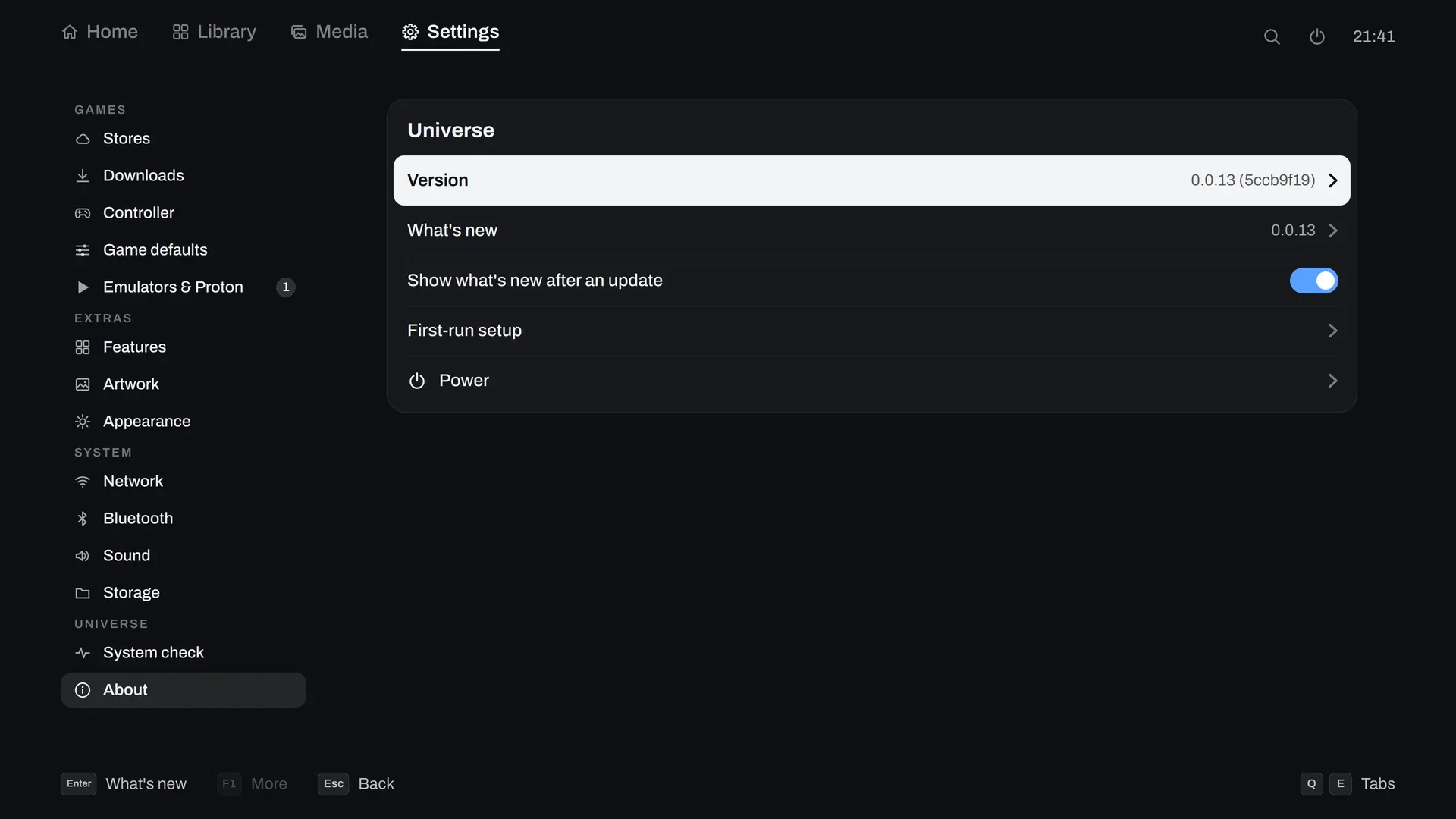This screenshot has width=1456, height=819.
Task: Open Stores via its cloud icon
Action: pos(83,139)
